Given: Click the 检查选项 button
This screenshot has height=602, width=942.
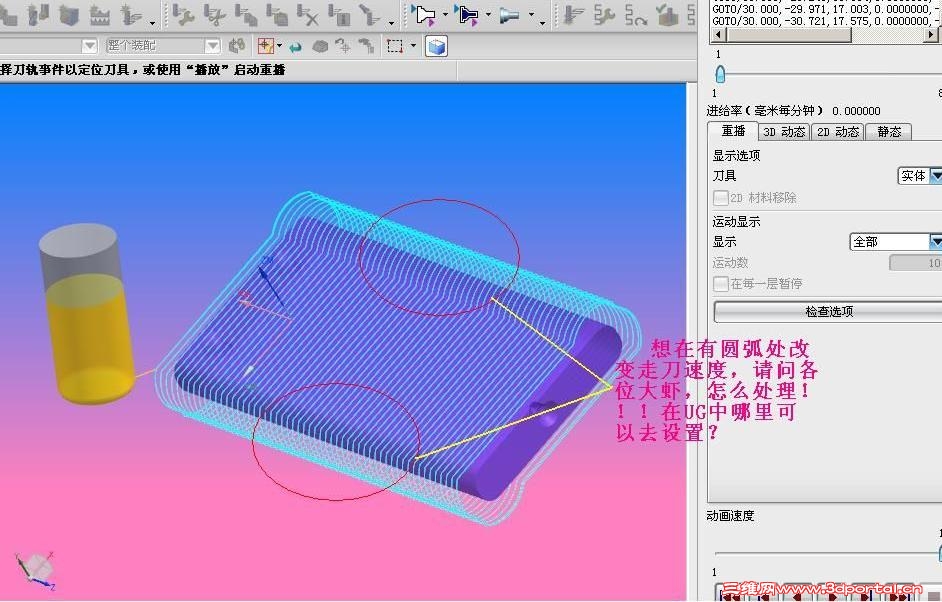Looking at the screenshot, I should (x=828, y=311).
